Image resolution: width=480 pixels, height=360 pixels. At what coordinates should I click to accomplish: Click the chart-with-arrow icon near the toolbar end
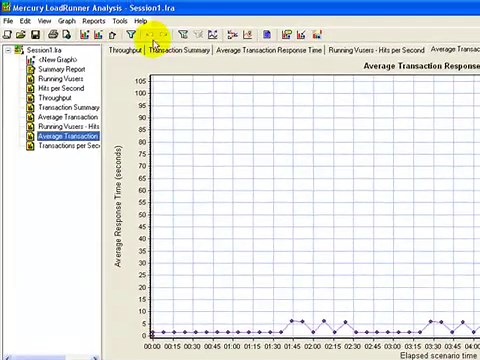pyautogui.click(x=301, y=34)
